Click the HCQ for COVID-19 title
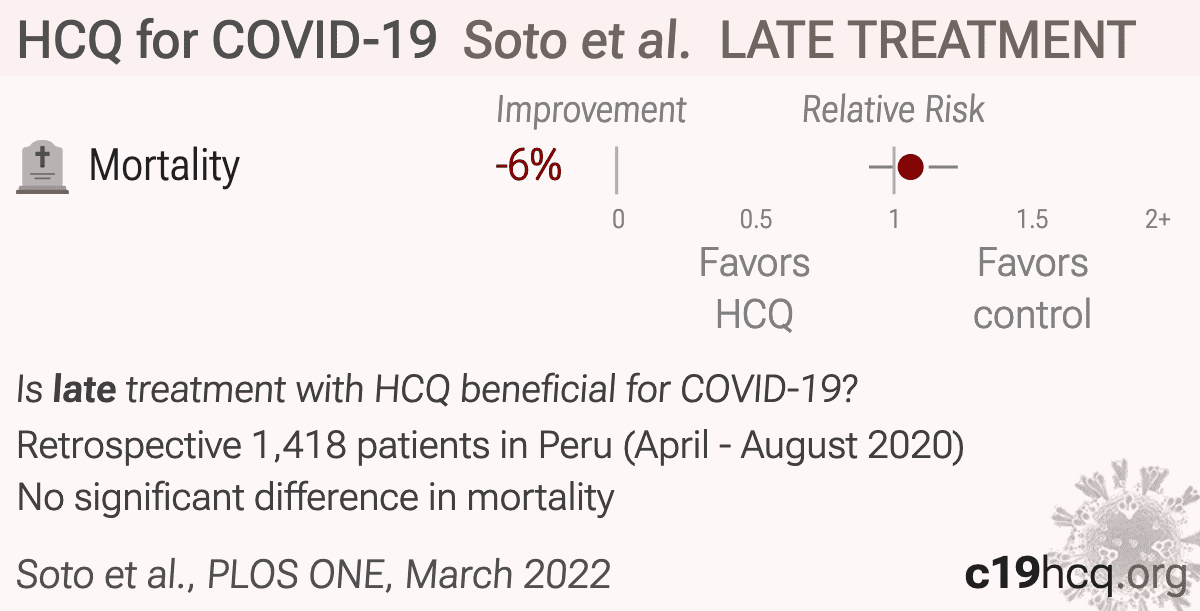 (x=228, y=41)
